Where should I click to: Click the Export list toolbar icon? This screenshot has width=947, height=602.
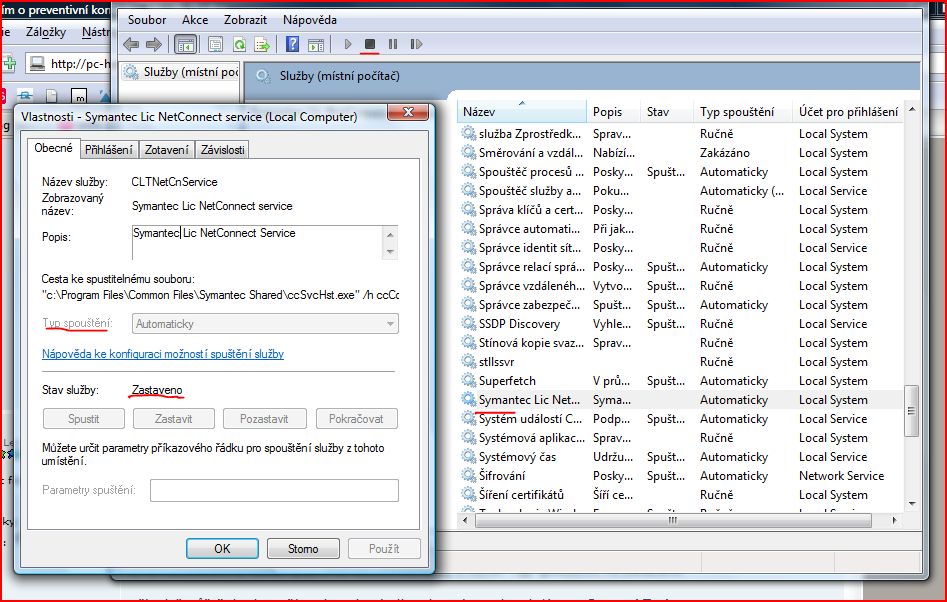point(262,44)
